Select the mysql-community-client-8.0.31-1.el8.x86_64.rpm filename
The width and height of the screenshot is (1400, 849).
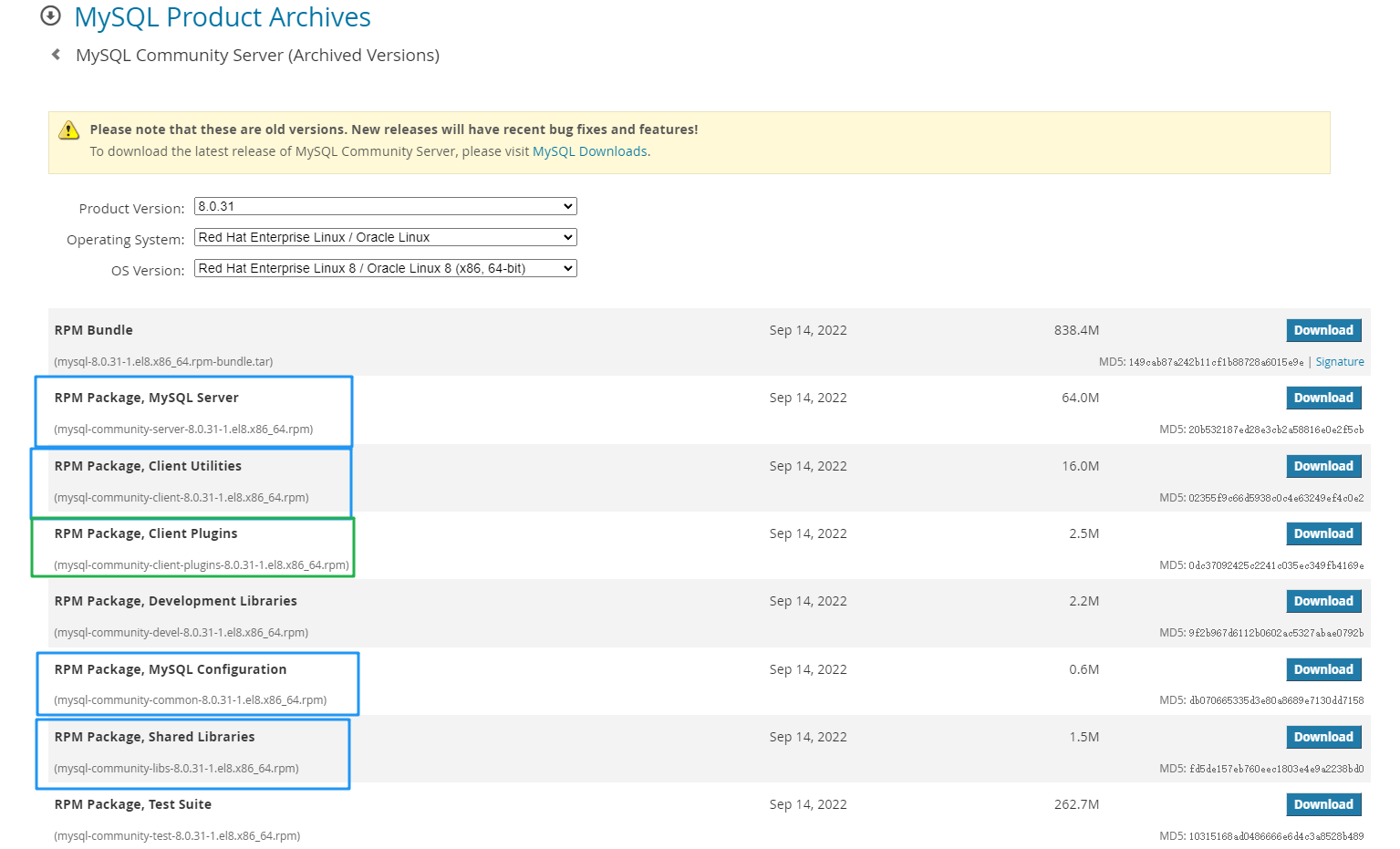pos(181,498)
